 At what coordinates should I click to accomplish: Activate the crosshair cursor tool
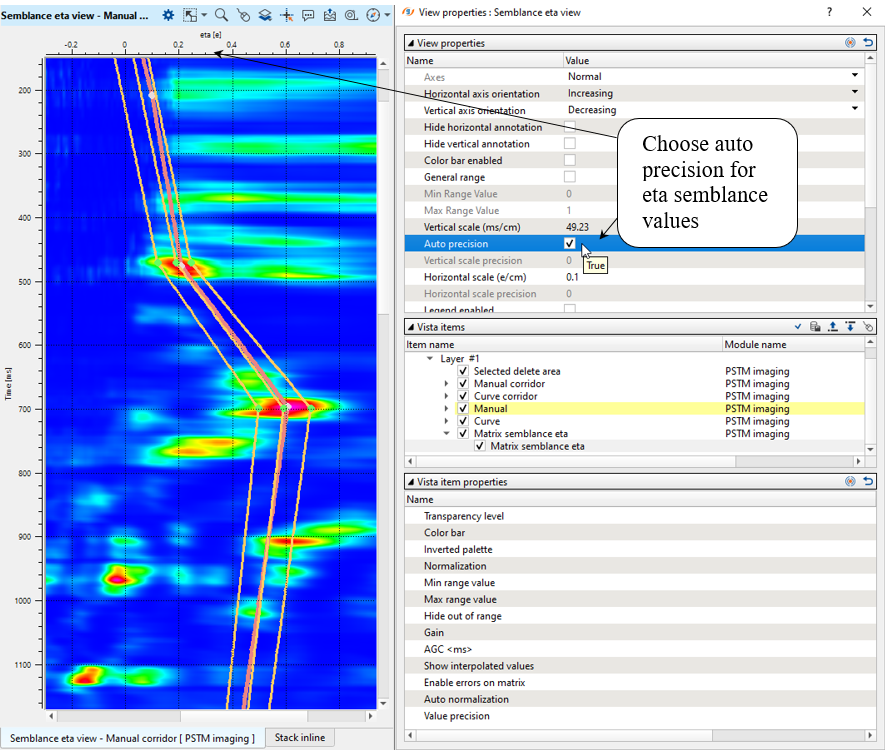pyautogui.click(x=286, y=15)
